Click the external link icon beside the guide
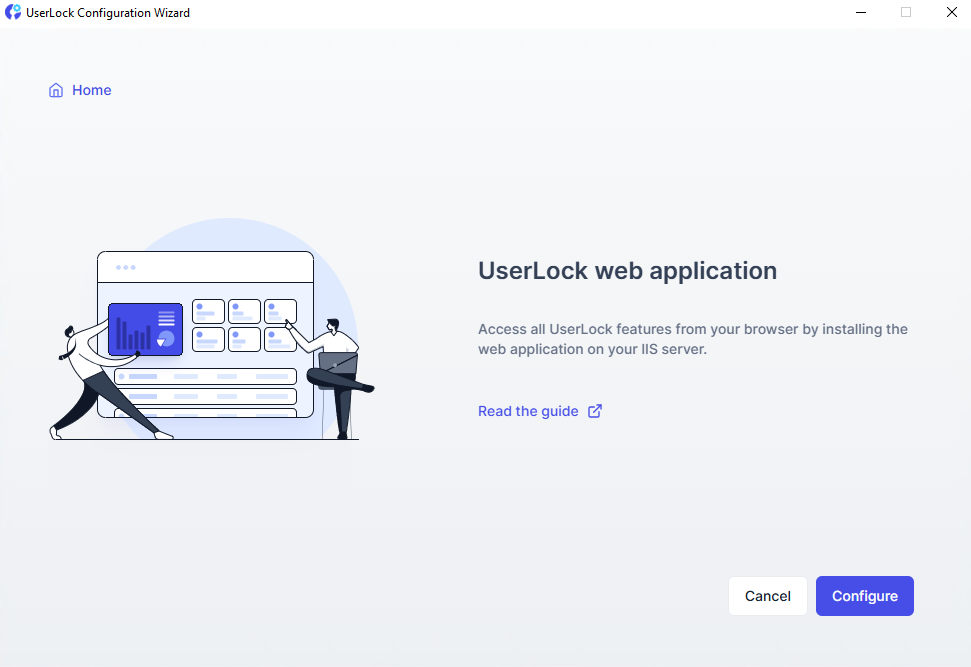 [x=594, y=411]
